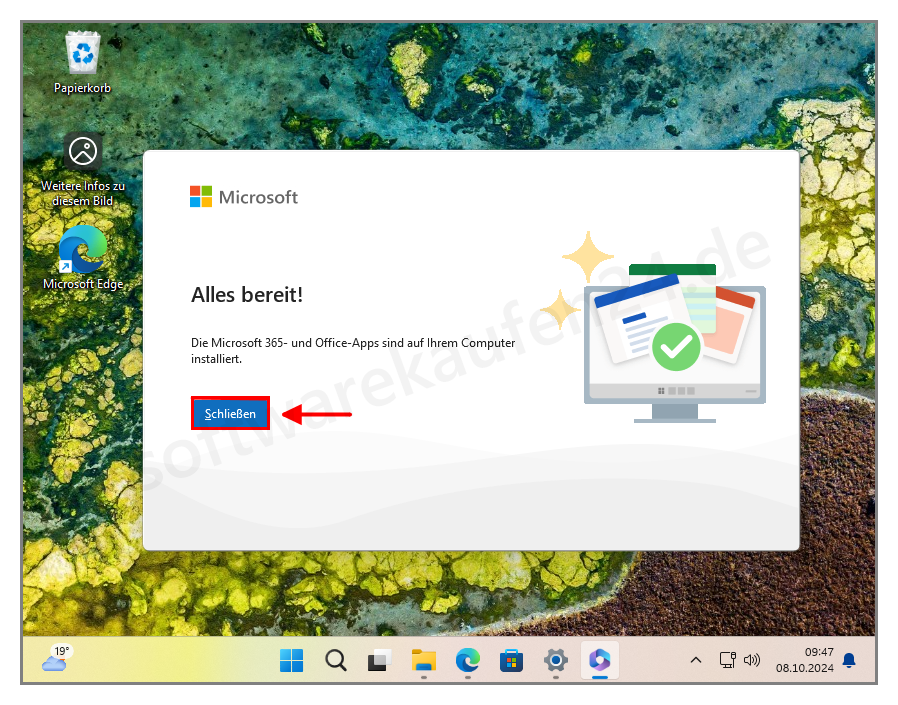The image size is (898, 705).
Task: Open notifications with the blue bell icon
Action: pyautogui.click(x=849, y=661)
